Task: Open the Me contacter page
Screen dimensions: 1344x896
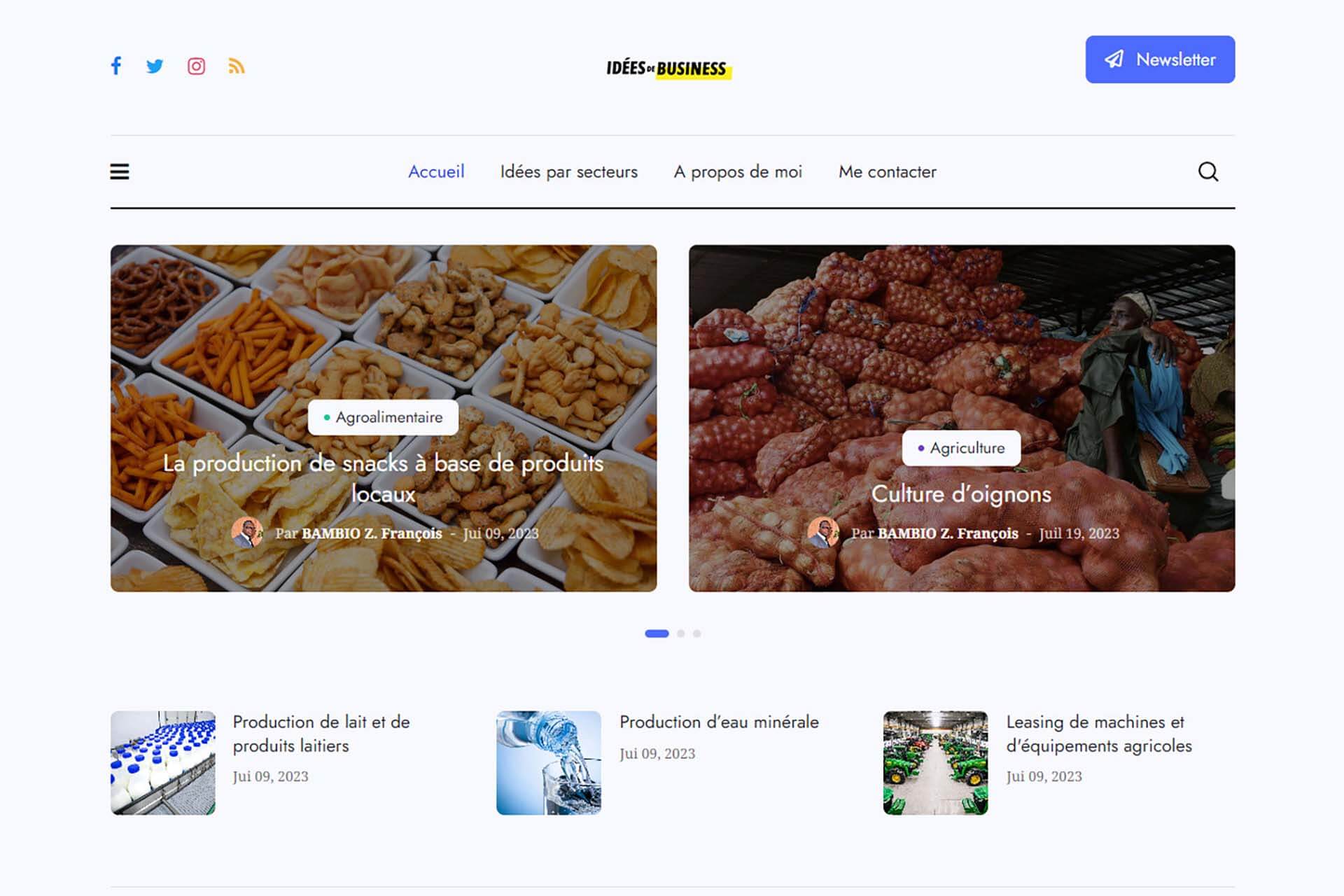Action: [x=887, y=171]
